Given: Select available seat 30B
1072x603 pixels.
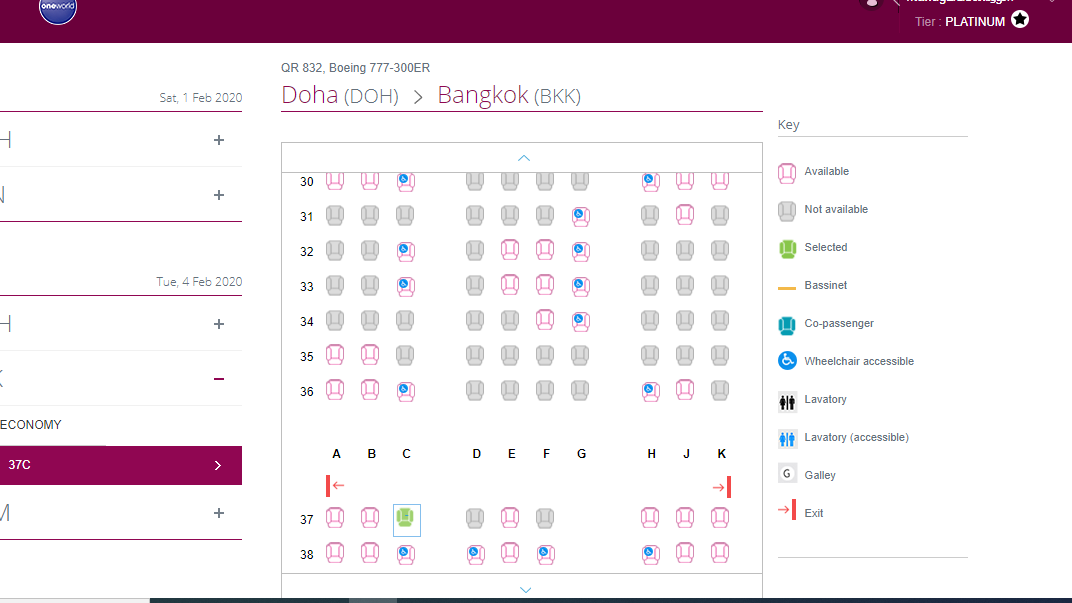Looking at the screenshot, I should pyautogui.click(x=370, y=181).
